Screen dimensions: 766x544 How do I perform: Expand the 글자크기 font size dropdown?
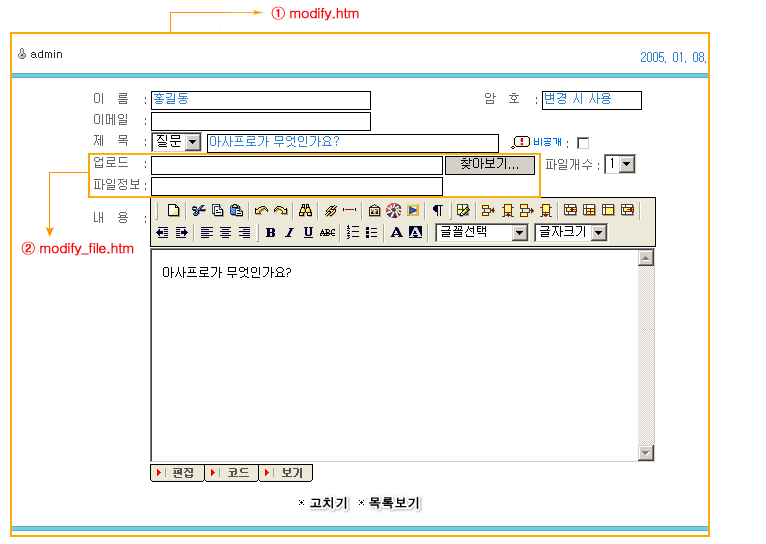[x=598, y=233]
